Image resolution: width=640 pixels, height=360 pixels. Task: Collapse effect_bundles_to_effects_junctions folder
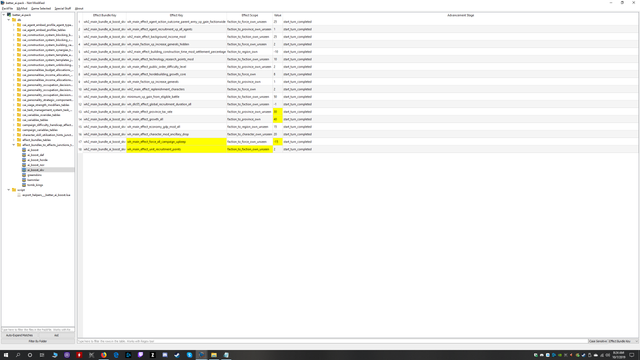pyautogui.click(x=13, y=145)
